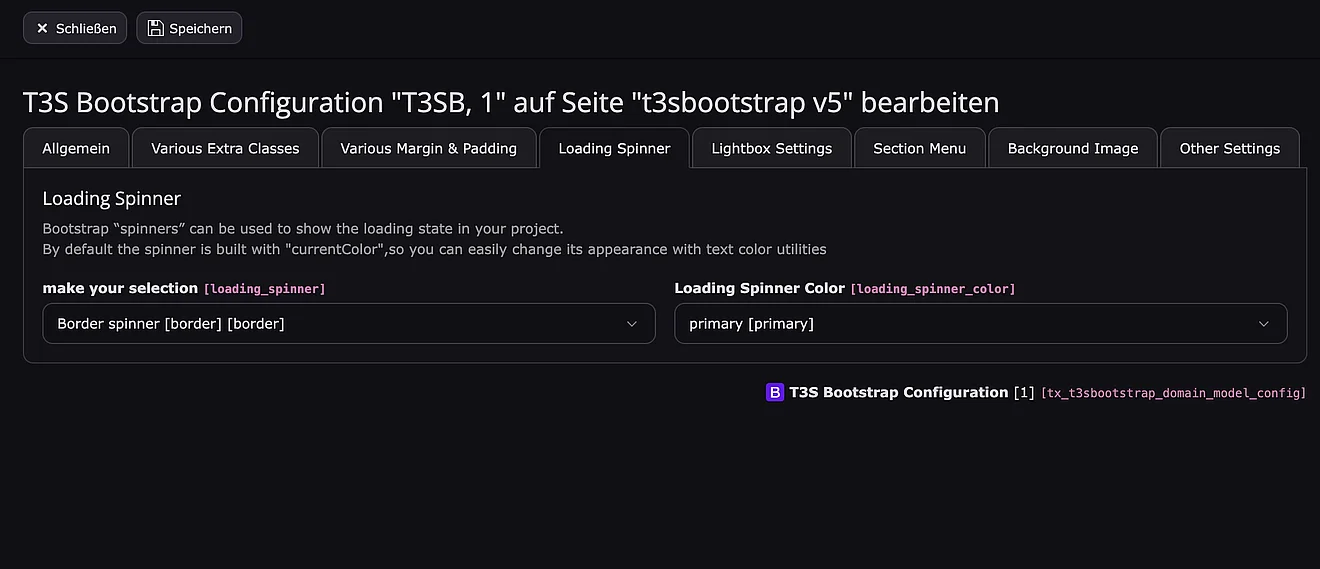Click the tx_t3sbootstrap_domain_model_config table name
This screenshot has height=569, width=1320.
pyautogui.click(x=1173, y=394)
